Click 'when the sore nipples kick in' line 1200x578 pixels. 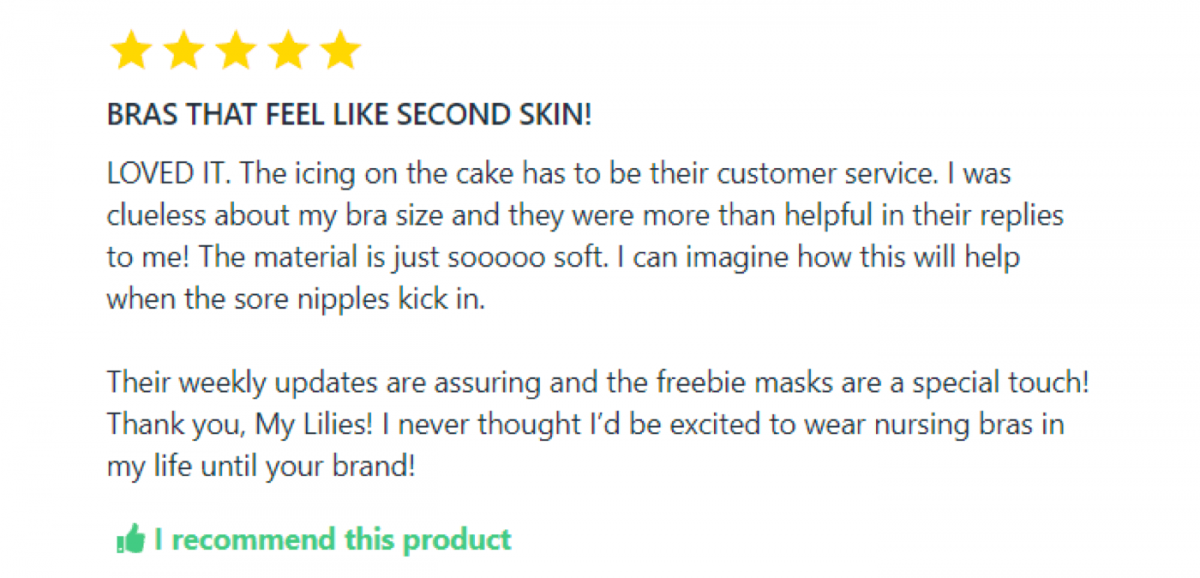(296, 299)
